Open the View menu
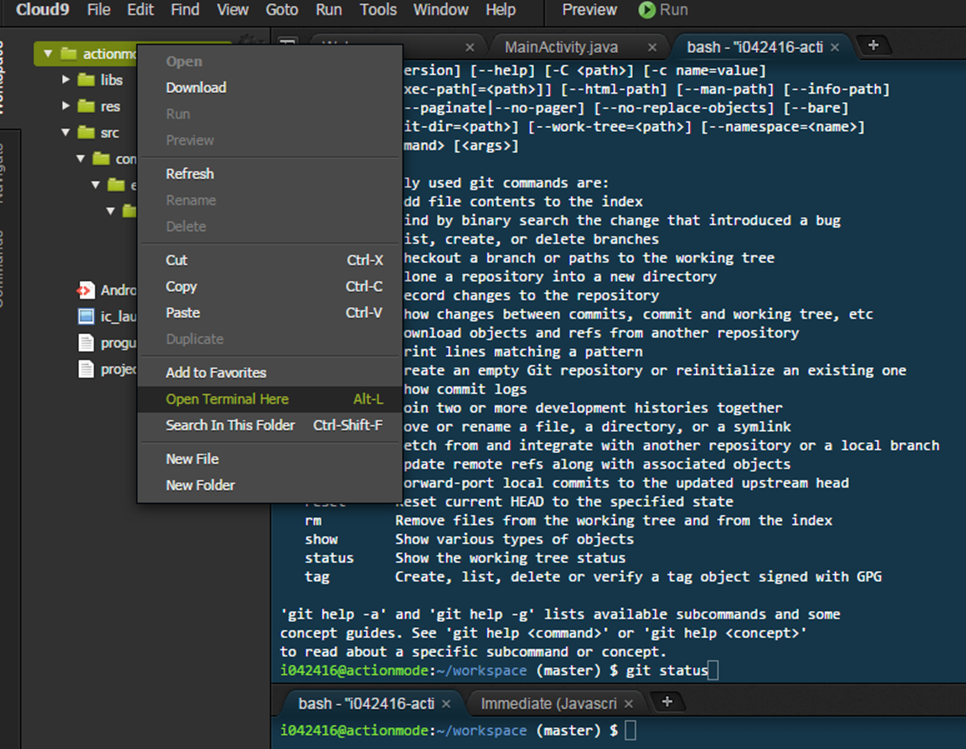Viewport: 966px width, 749px height. [x=232, y=10]
